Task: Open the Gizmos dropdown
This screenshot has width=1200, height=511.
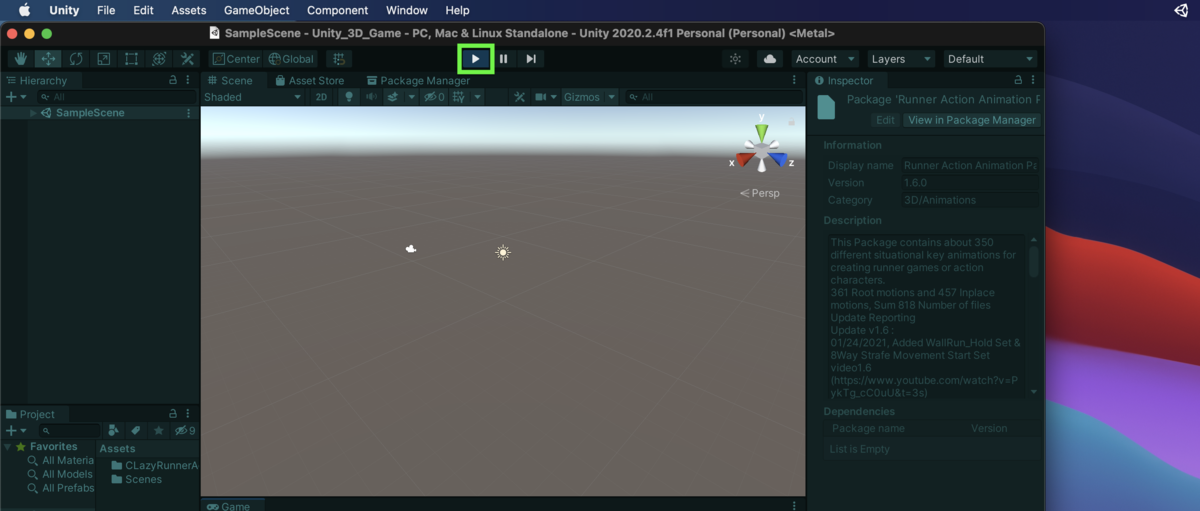Action: [590, 97]
